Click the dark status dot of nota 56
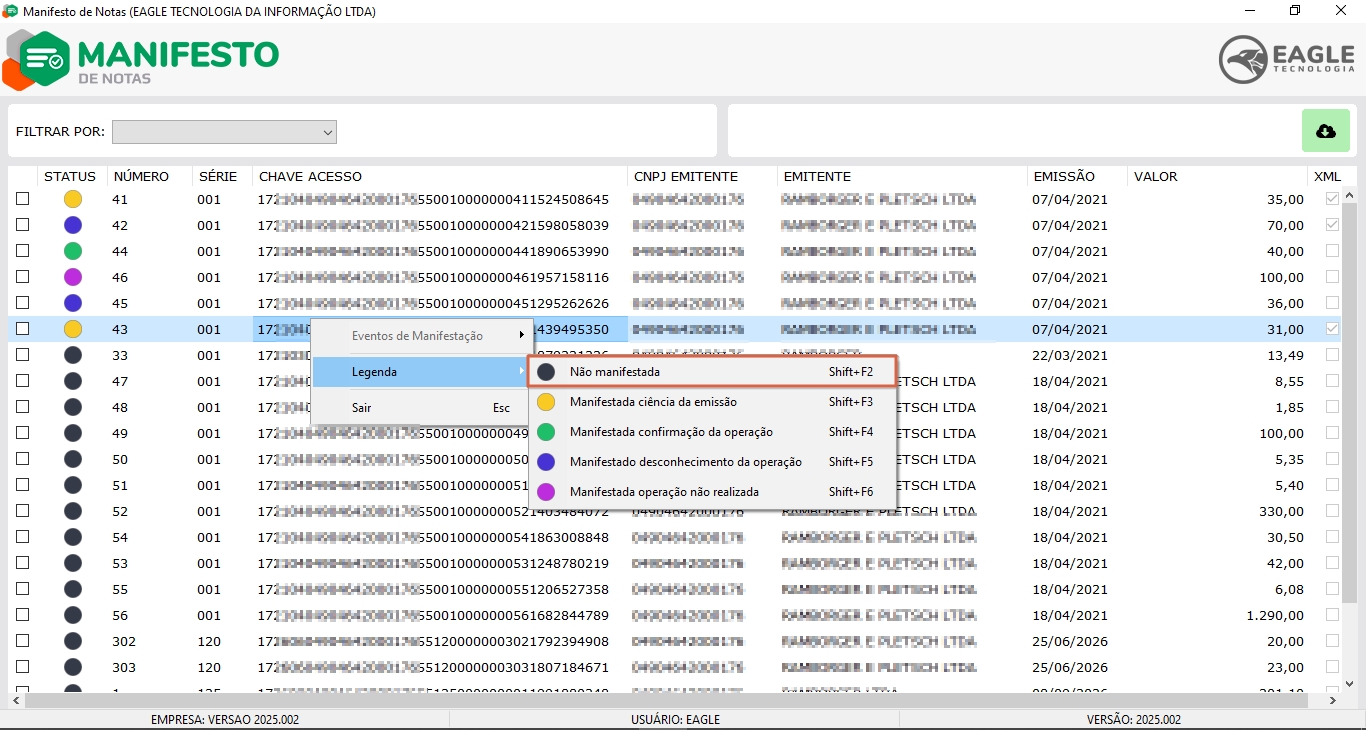This screenshot has width=1366, height=730. pos(73,615)
